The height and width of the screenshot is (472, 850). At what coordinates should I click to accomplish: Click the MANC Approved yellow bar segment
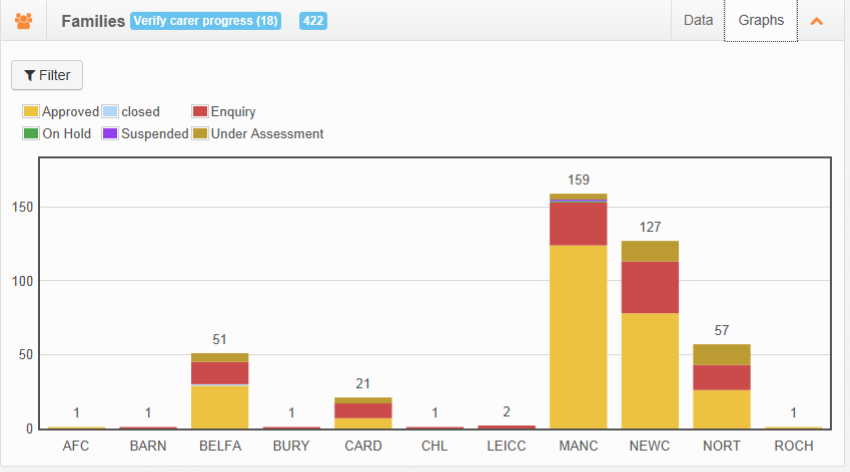[x=578, y=337]
